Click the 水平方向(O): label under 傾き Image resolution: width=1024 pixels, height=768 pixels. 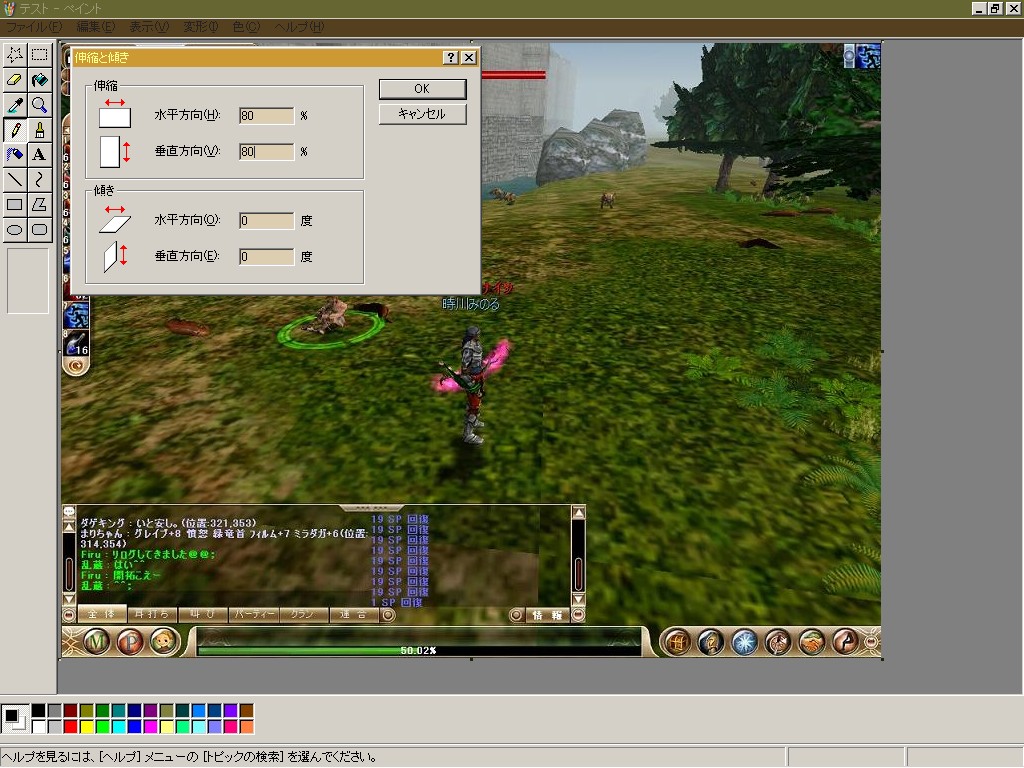[x=187, y=220]
